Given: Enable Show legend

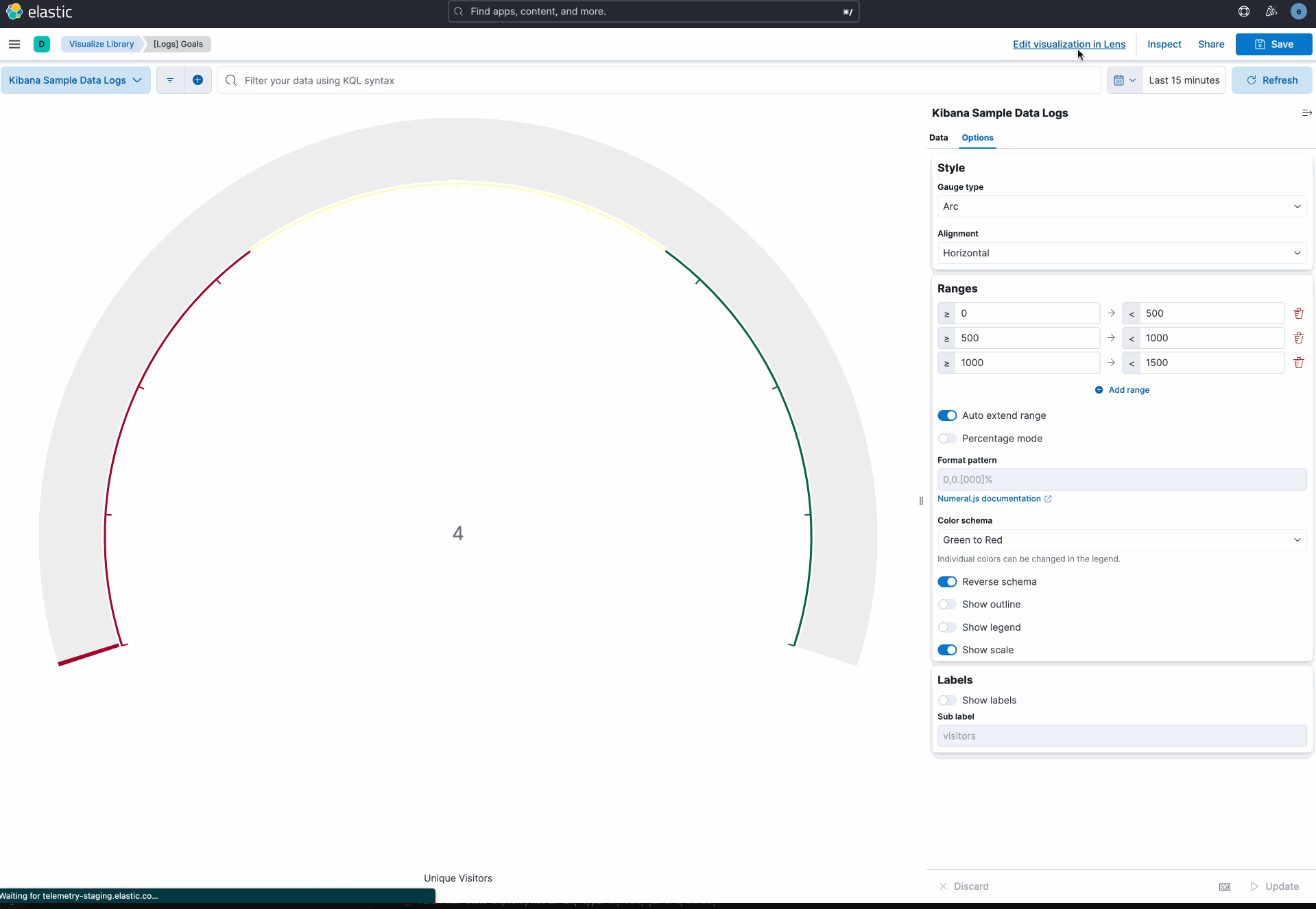Looking at the screenshot, I should 947,627.
